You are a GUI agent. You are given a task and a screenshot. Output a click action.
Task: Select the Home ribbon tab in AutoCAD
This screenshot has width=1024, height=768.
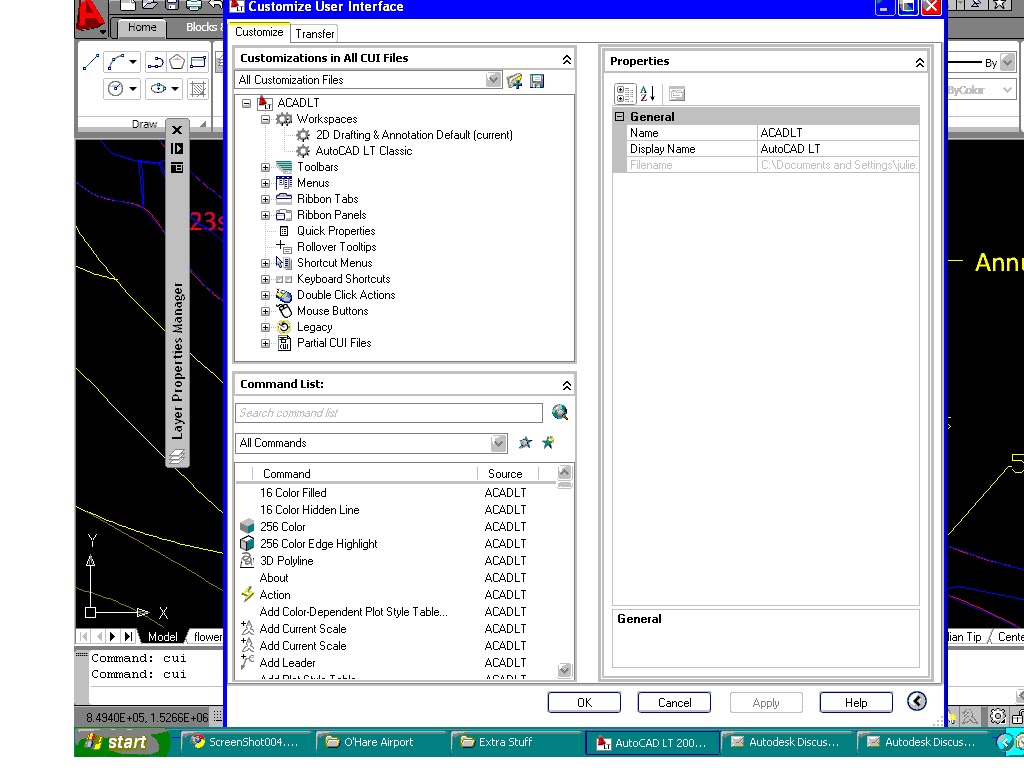[142, 27]
